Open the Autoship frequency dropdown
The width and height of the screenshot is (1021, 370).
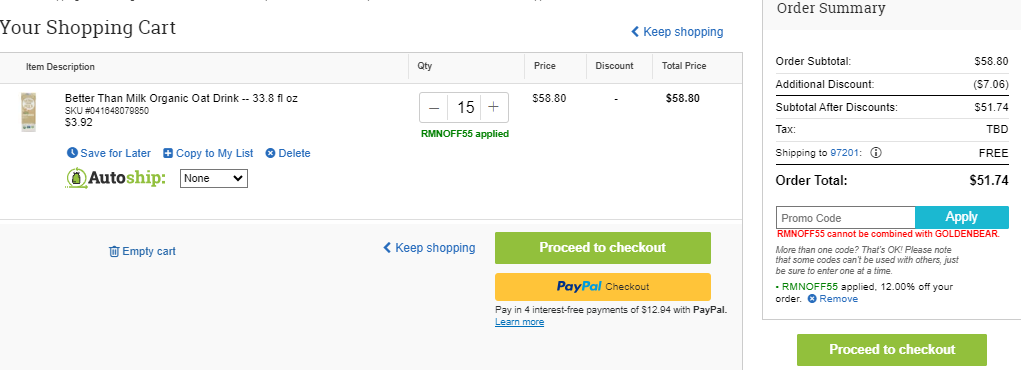tap(214, 178)
